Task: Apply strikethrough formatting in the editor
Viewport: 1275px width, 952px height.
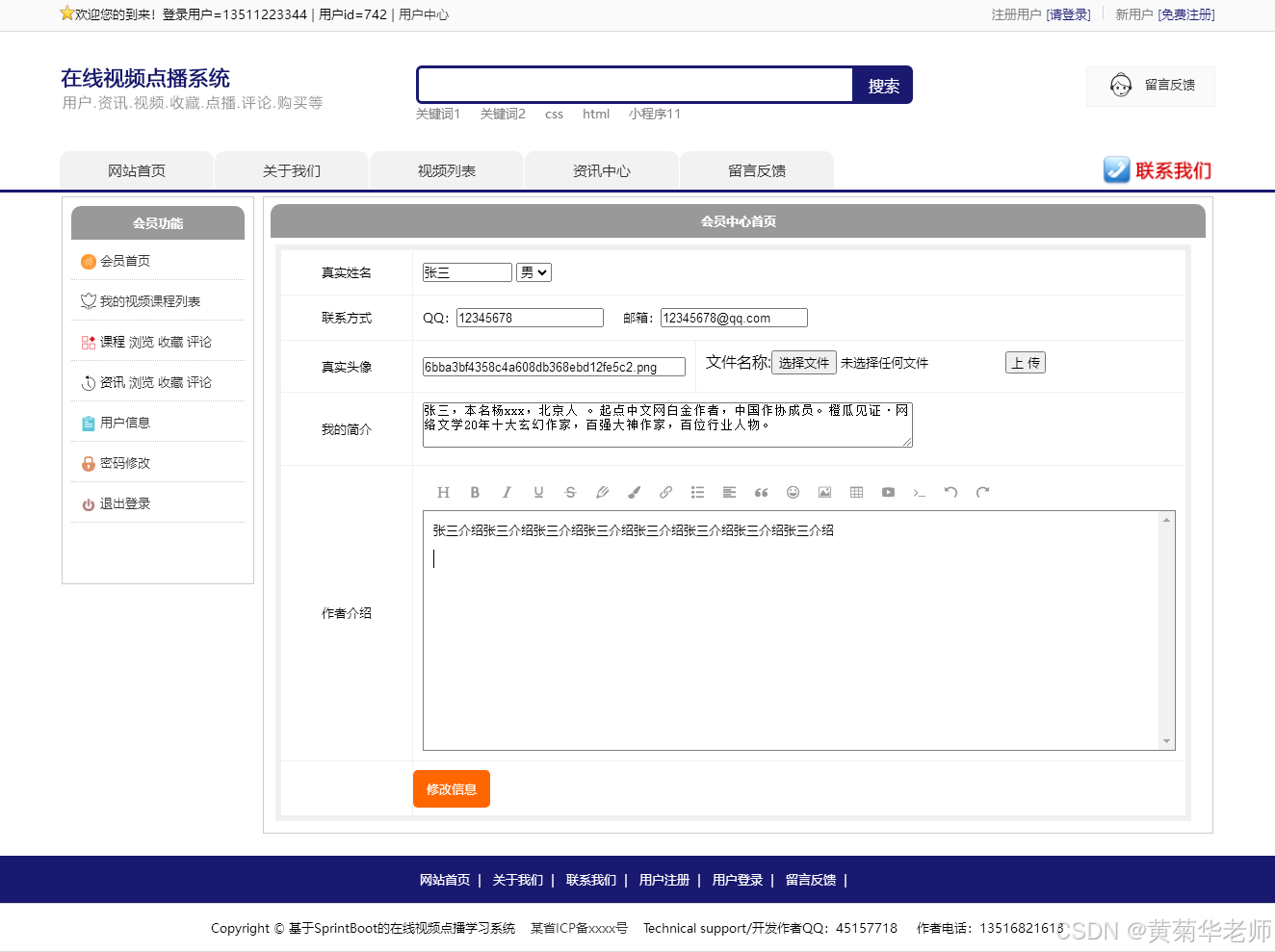Action: [570, 492]
